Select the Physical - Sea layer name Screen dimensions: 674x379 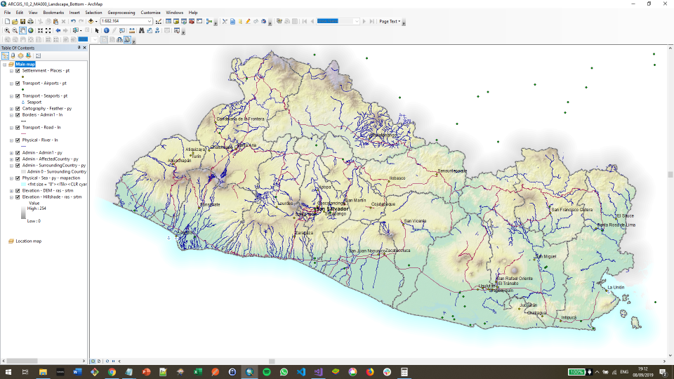pyautogui.click(x=51, y=178)
